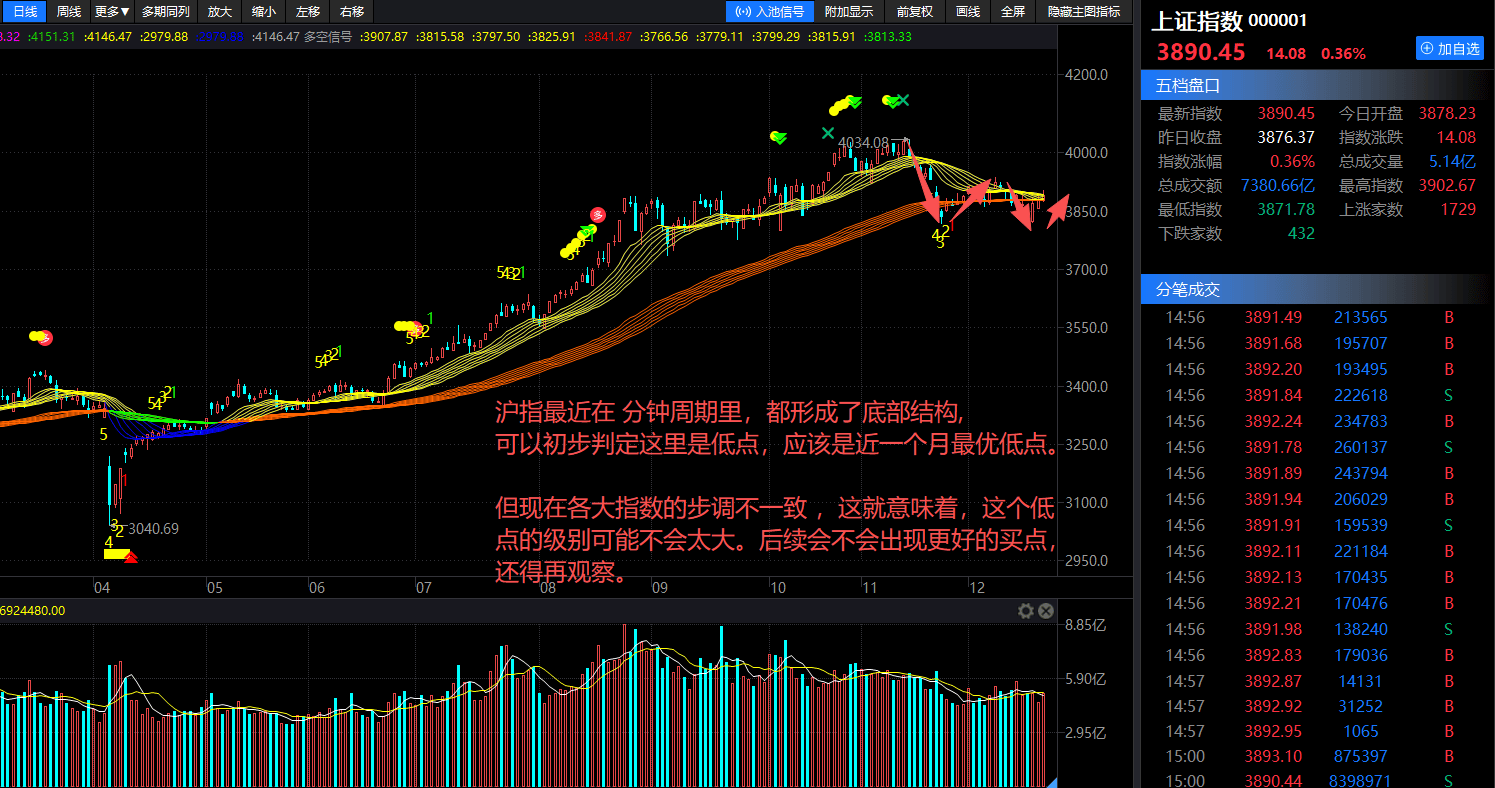This screenshot has height=788, width=1495.
Task: Click the 右移 shift-right control
Action: (351, 12)
